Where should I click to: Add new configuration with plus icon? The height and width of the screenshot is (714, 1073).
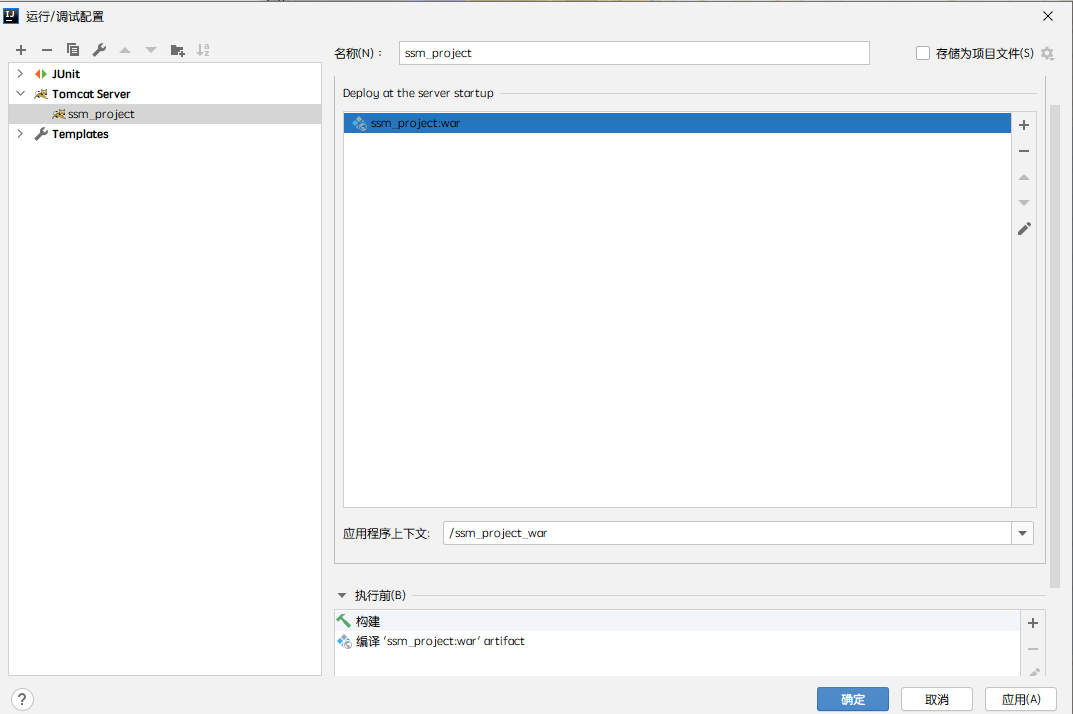(x=21, y=50)
